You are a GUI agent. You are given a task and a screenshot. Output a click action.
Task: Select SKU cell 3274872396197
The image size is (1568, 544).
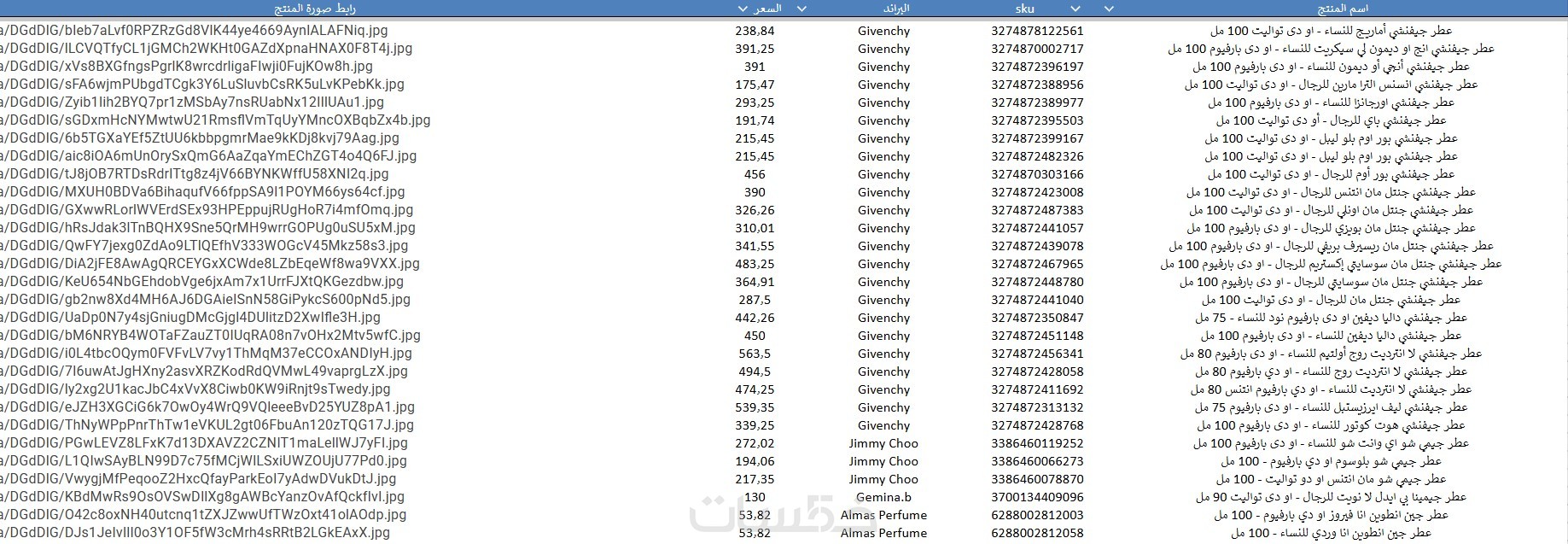coord(1037,67)
